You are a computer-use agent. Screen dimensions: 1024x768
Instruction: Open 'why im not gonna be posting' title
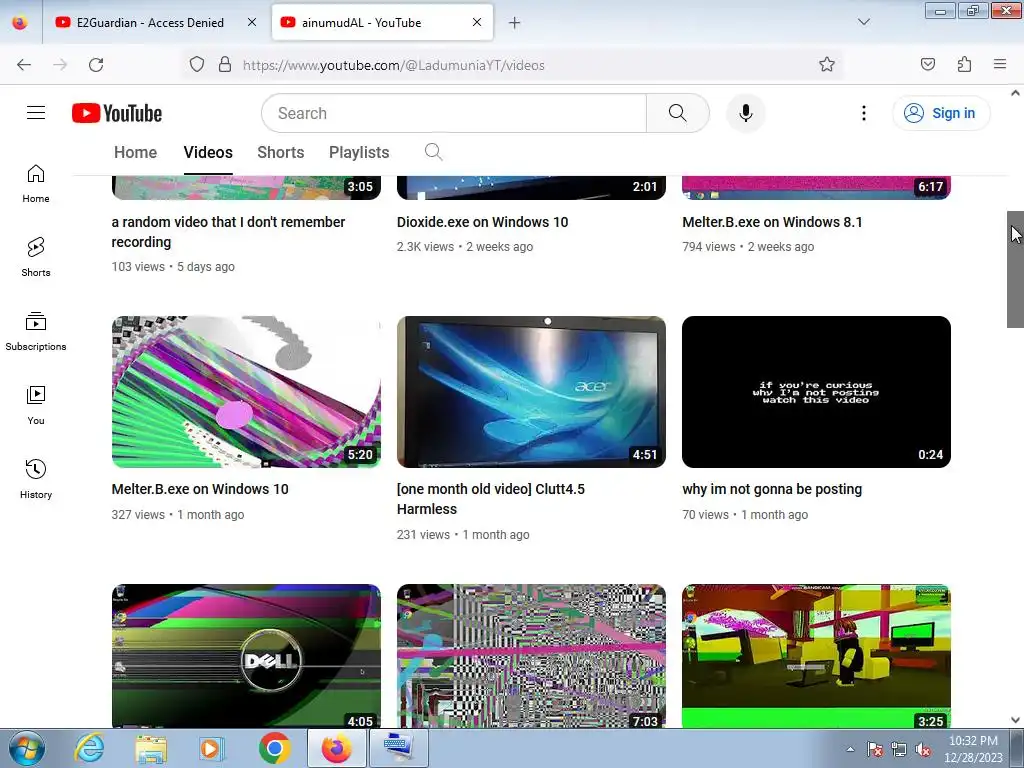(x=772, y=489)
